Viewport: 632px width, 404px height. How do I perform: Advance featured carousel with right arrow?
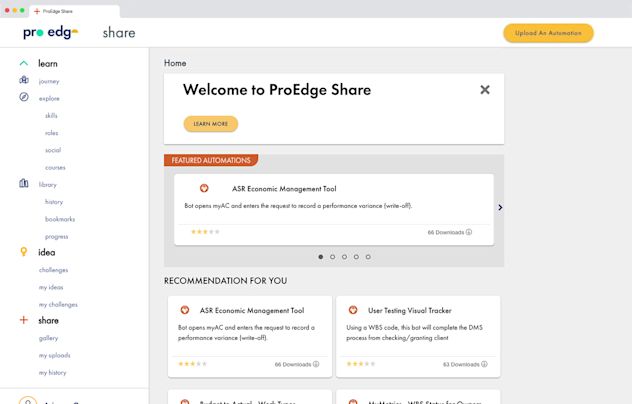[x=500, y=207]
